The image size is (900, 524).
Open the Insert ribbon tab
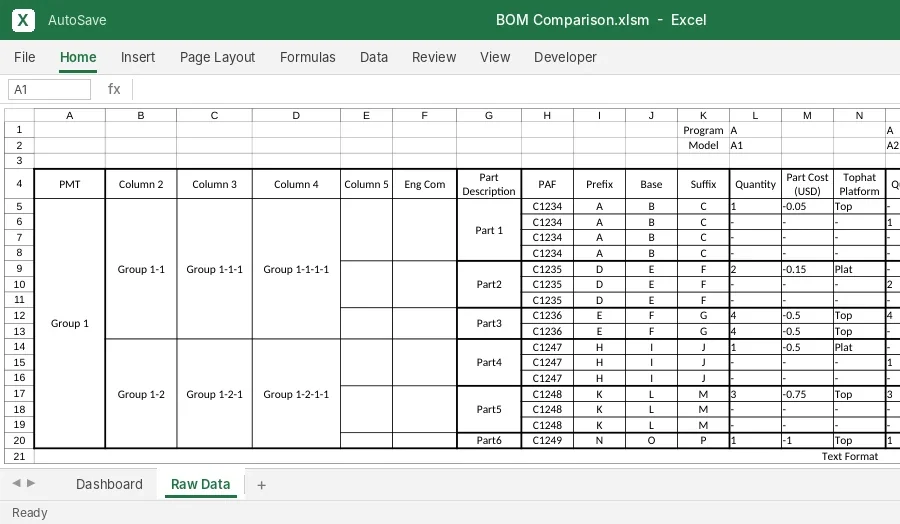tap(138, 57)
